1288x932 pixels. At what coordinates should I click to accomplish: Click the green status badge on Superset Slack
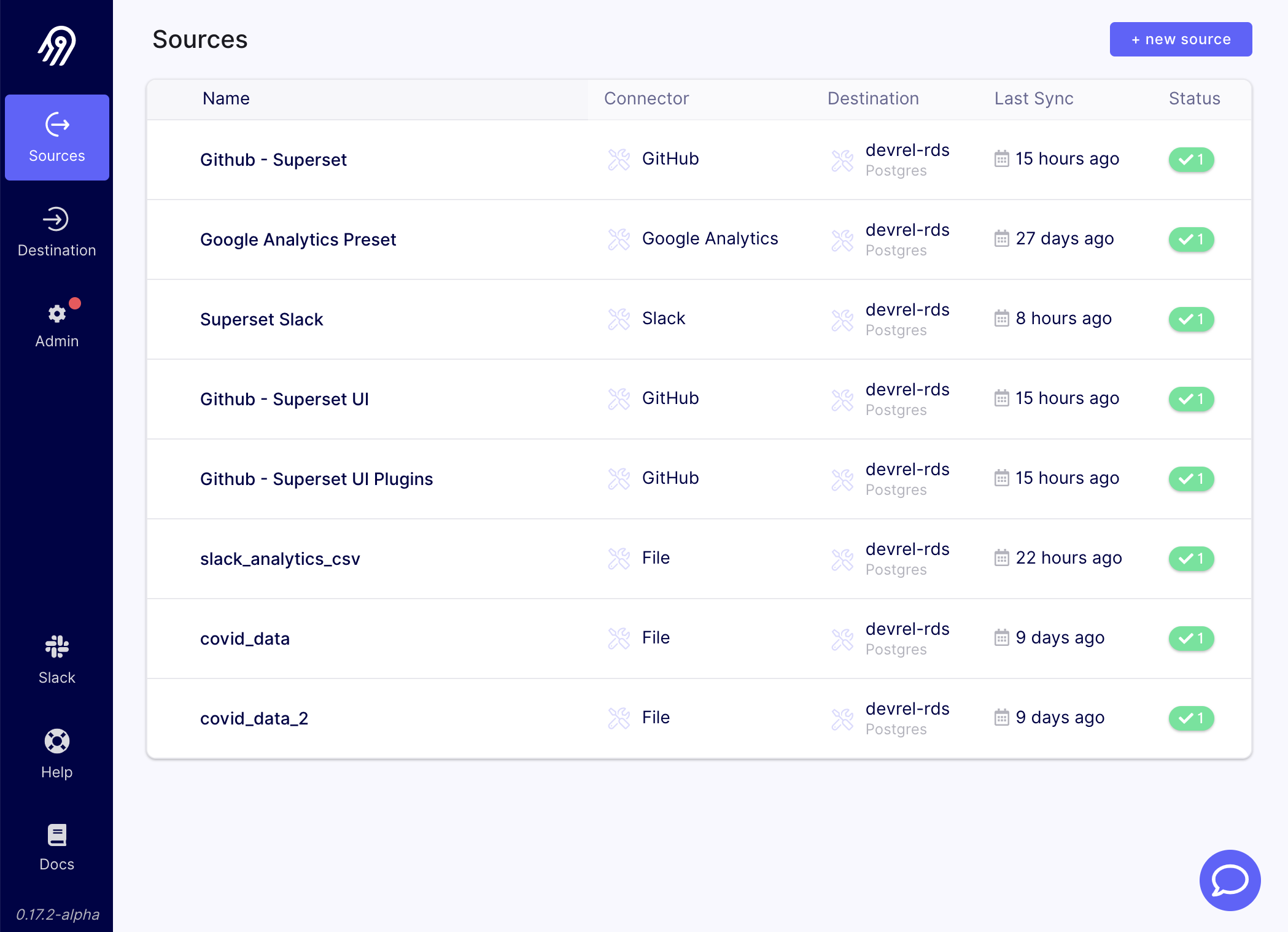(x=1191, y=319)
